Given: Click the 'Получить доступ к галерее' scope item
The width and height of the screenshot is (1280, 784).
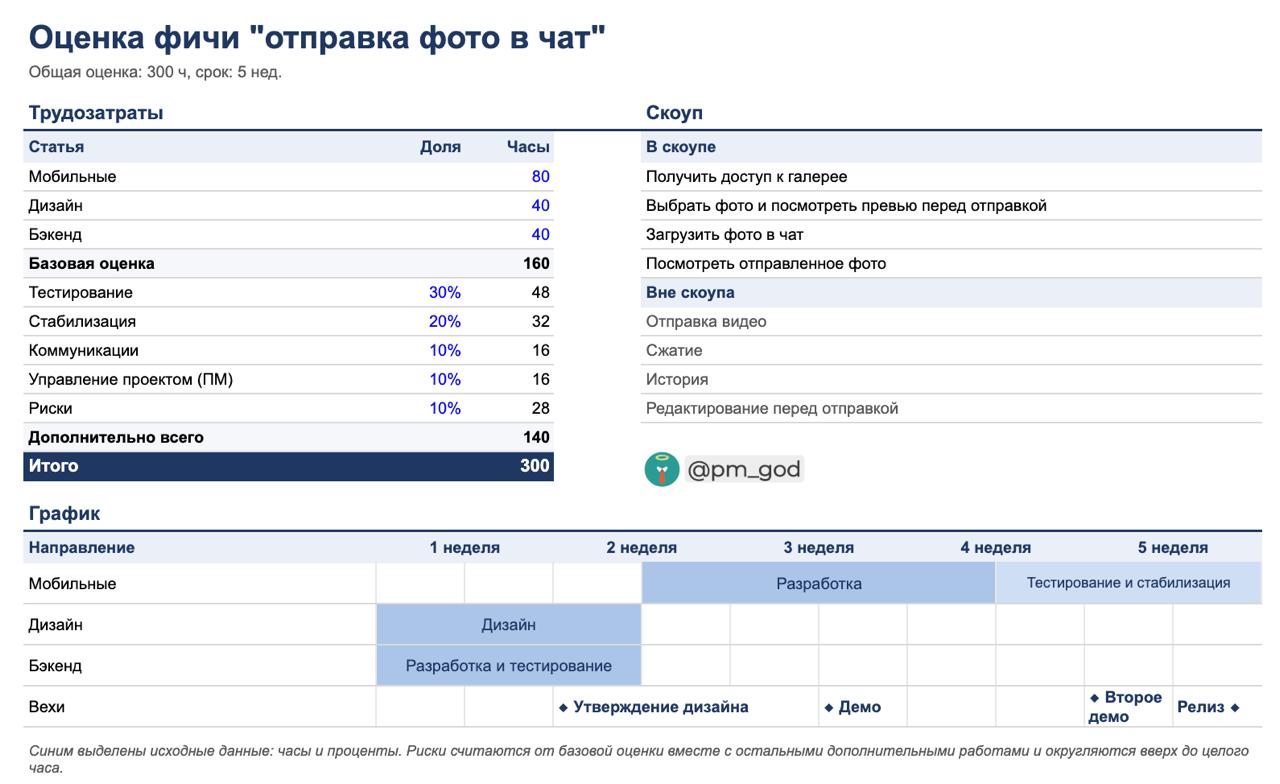Looking at the screenshot, I should pyautogui.click(x=746, y=177).
